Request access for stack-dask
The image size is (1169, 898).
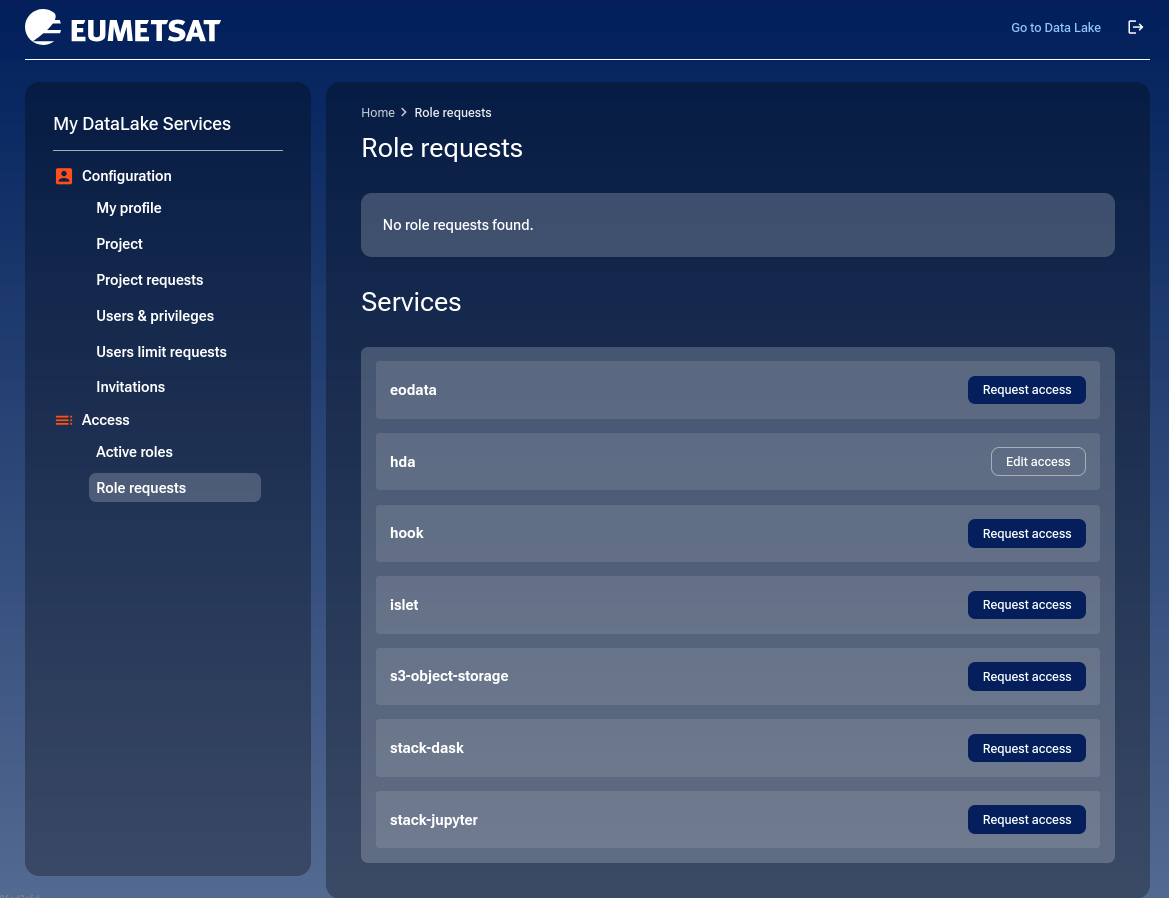[x=1026, y=748]
